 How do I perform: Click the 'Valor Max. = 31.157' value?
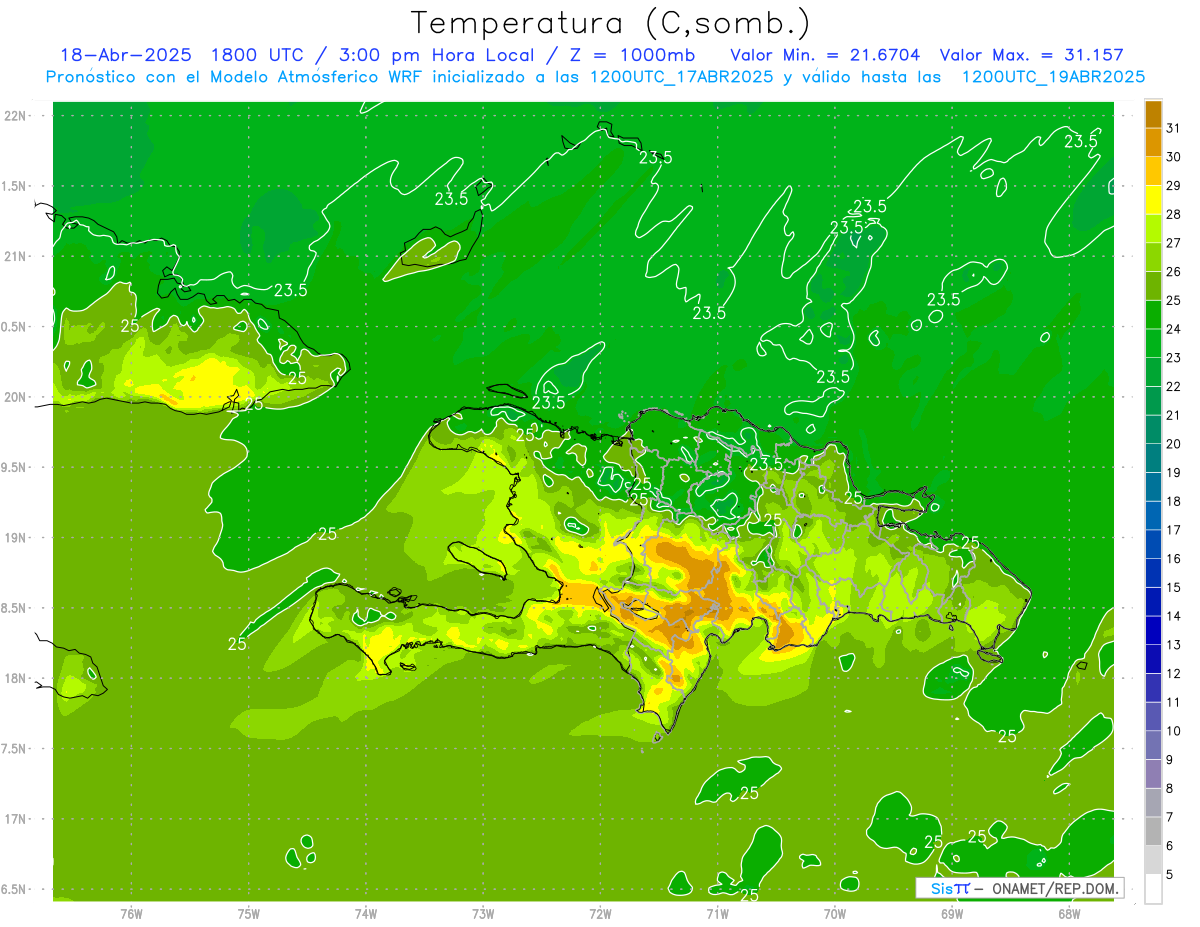click(x=1030, y=55)
